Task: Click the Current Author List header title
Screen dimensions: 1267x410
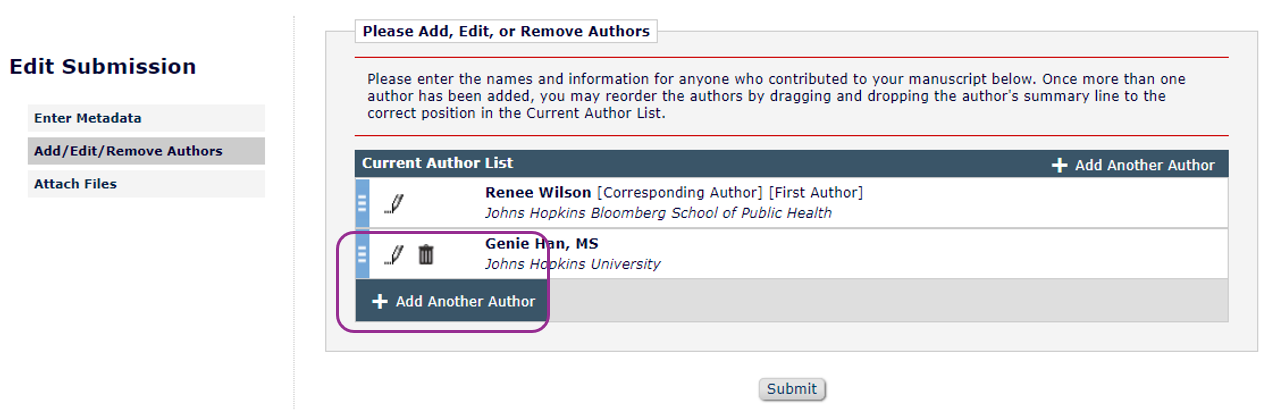Action: point(437,163)
